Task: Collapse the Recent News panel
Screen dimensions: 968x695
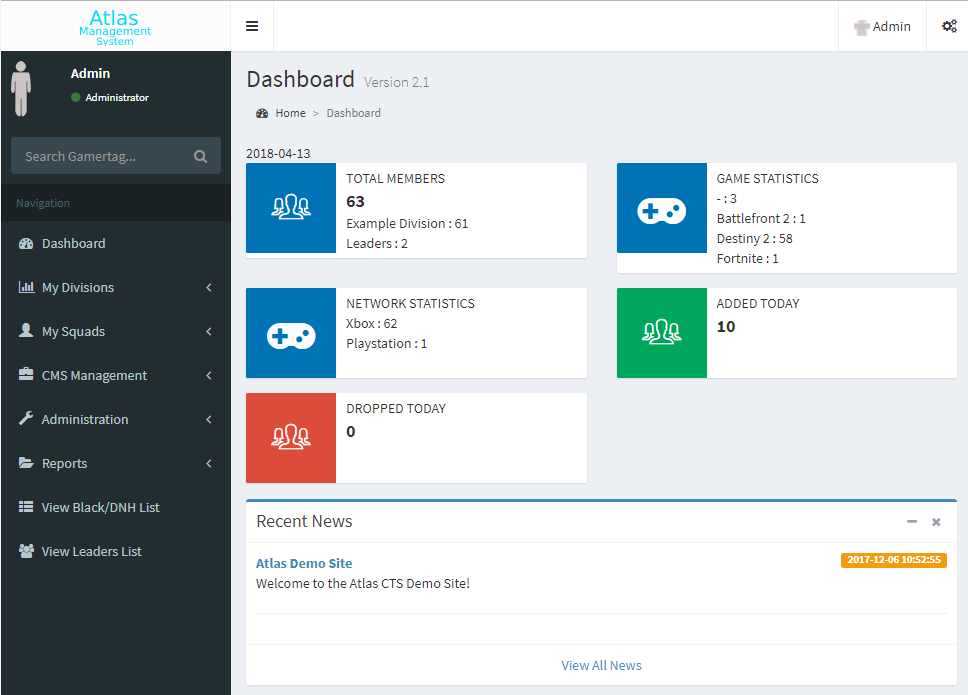Action: [x=911, y=522]
